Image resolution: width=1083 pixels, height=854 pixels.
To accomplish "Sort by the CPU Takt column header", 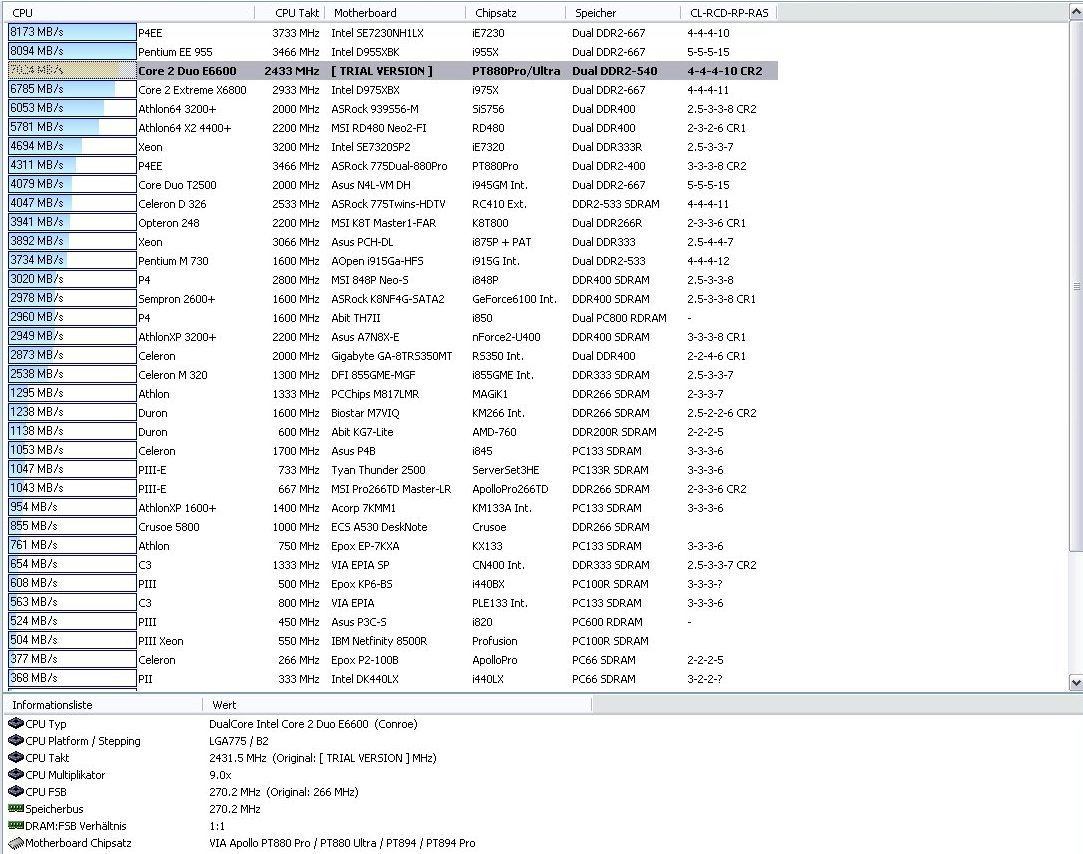I will coord(291,12).
